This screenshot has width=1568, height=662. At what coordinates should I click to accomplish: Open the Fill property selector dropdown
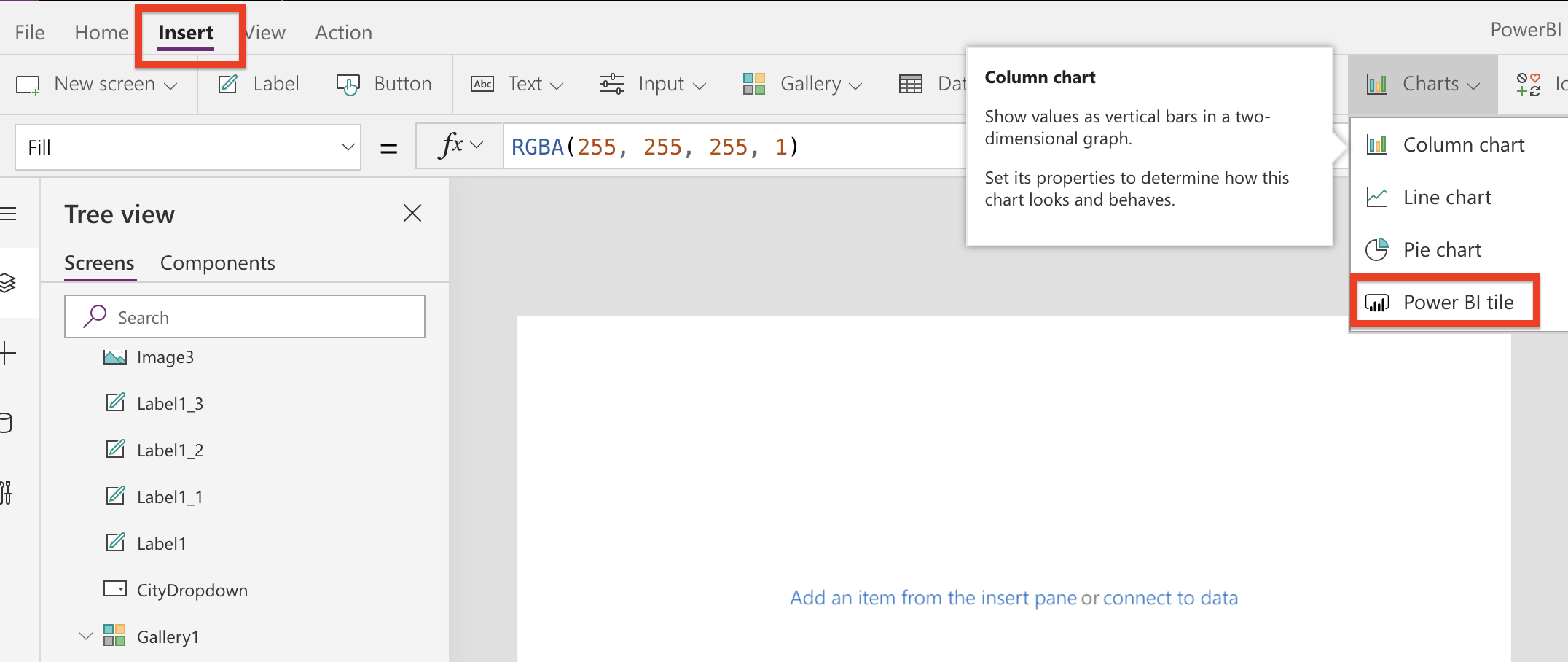[348, 147]
